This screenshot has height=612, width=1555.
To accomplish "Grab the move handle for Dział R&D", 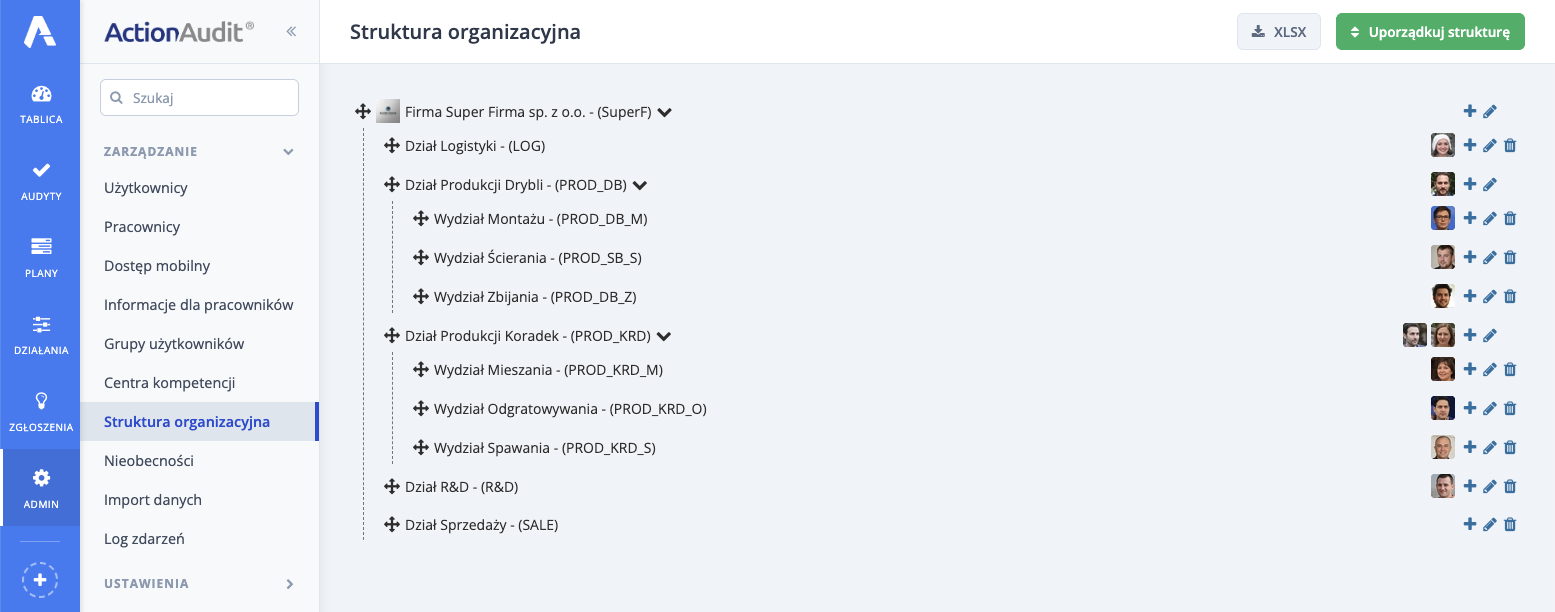I will coord(392,487).
